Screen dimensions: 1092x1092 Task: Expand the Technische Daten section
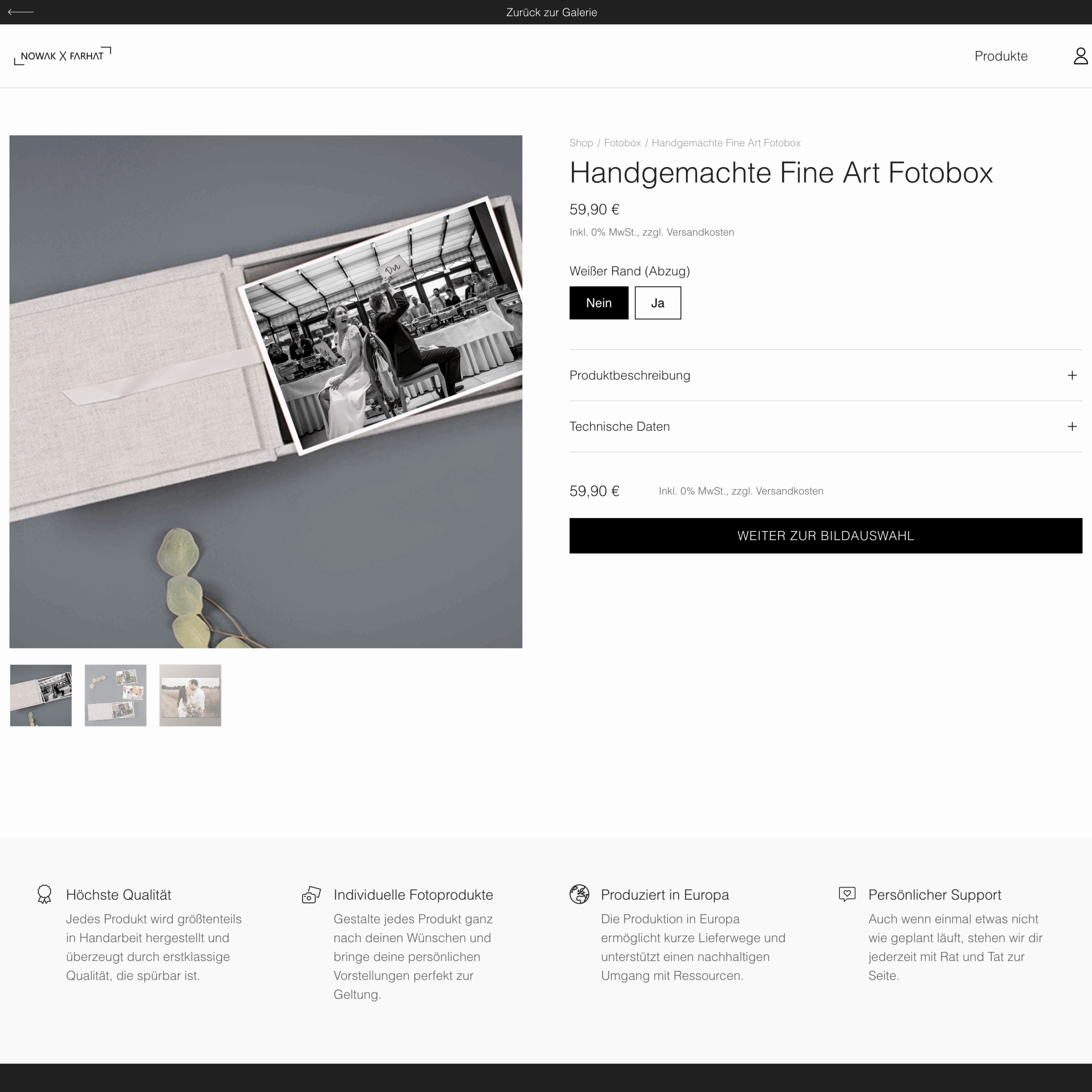coord(825,427)
